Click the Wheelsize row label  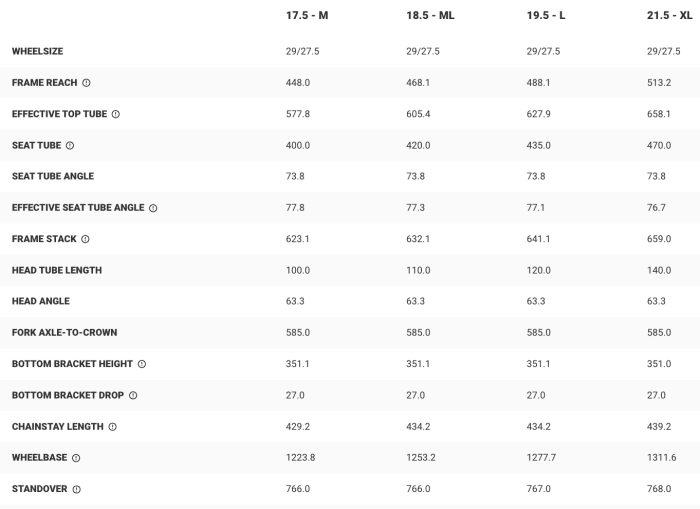tap(37, 51)
